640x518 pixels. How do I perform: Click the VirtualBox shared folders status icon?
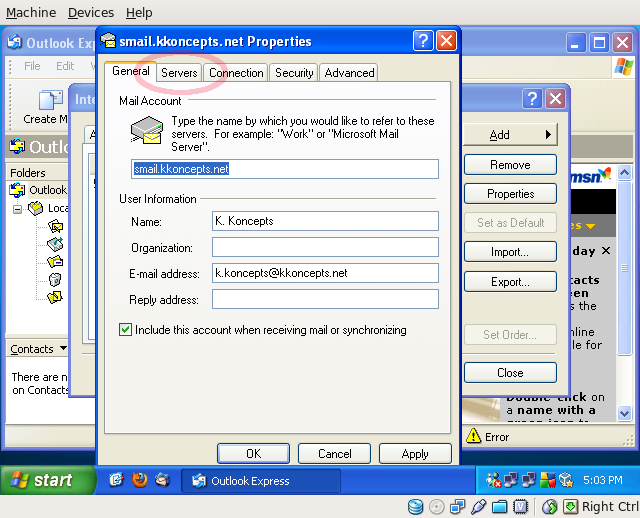499,507
